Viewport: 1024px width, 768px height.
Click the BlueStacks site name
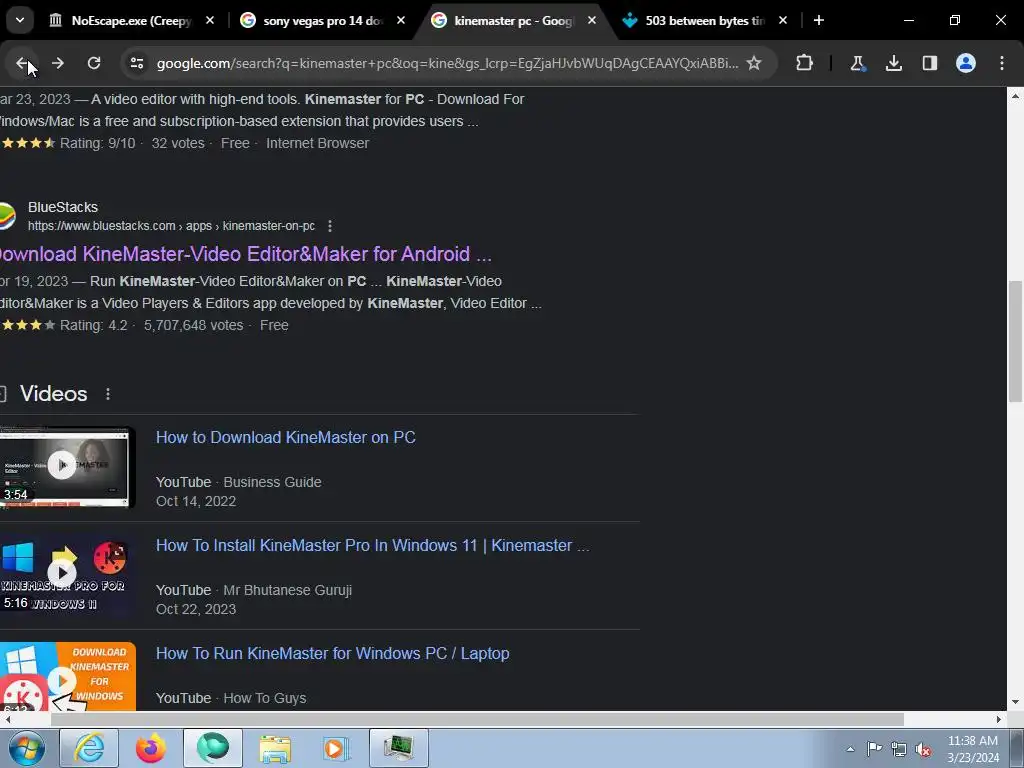tap(63, 207)
